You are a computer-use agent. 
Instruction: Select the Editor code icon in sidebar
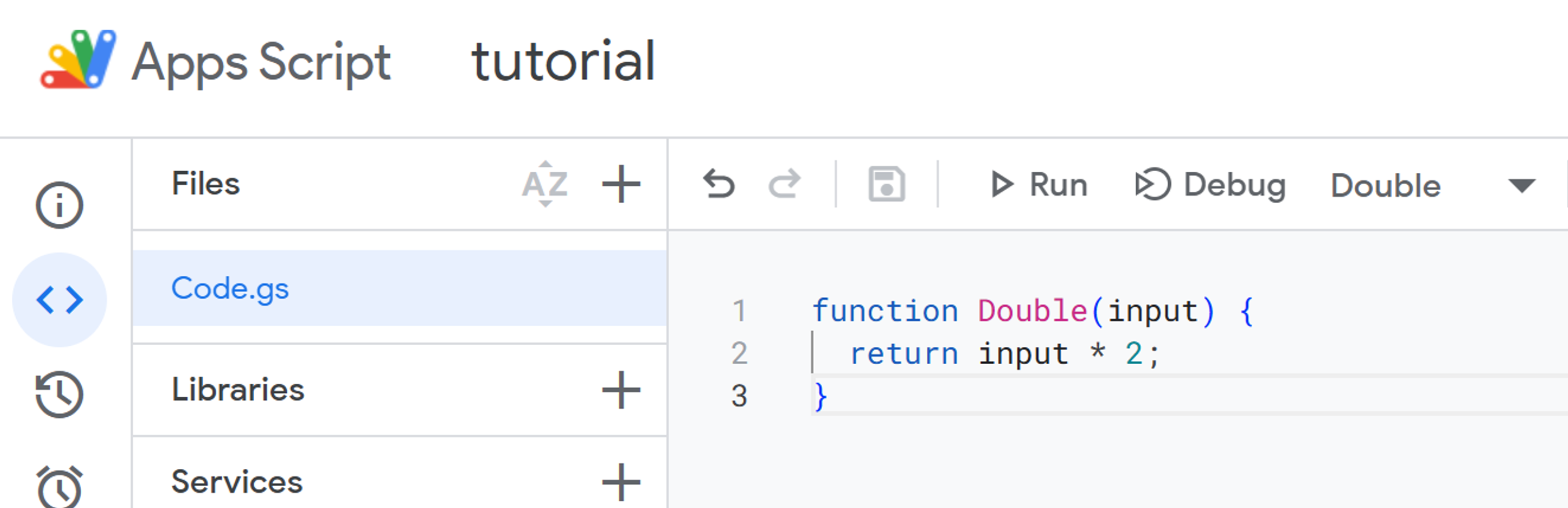click(x=61, y=298)
